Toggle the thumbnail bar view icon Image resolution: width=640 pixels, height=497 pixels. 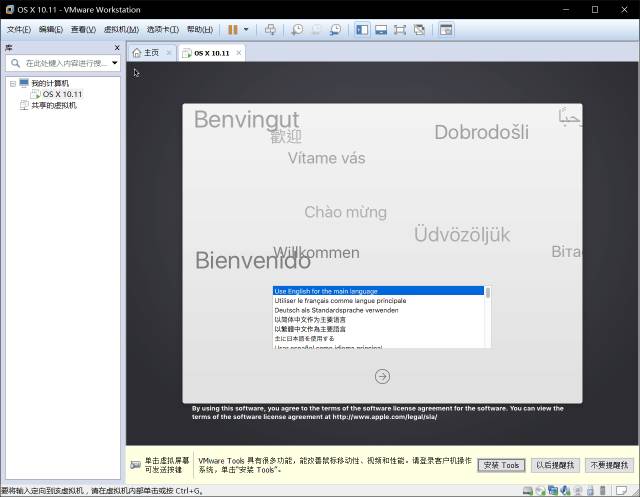pos(381,29)
